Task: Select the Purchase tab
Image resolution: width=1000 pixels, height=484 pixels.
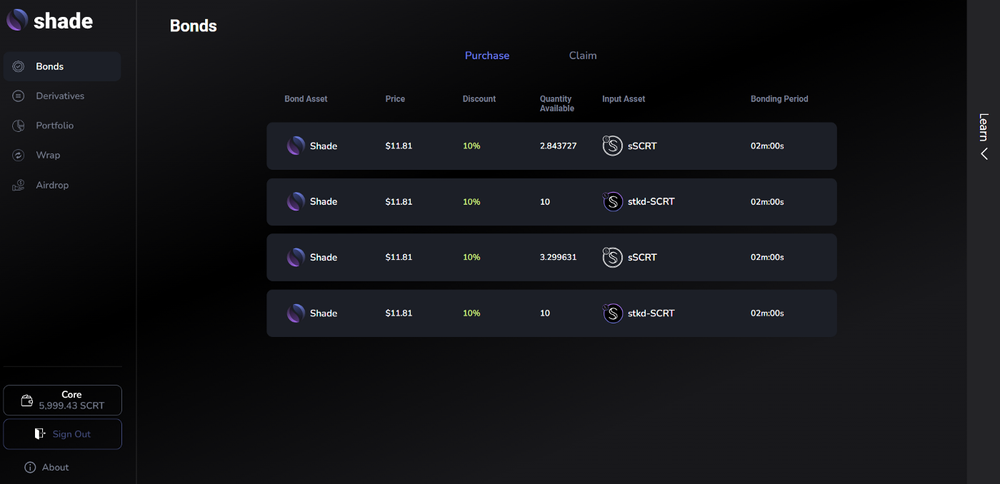Action: coord(487,55)
